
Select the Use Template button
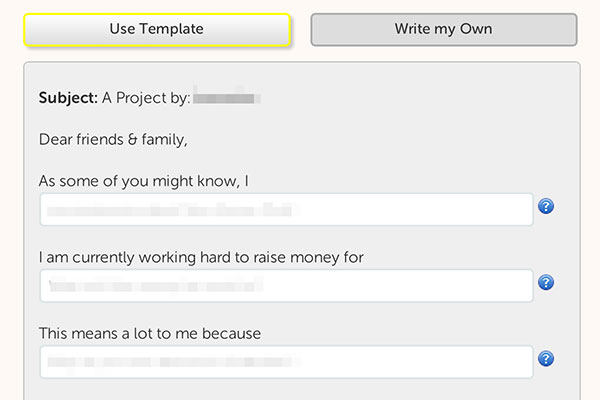point(157,30)
